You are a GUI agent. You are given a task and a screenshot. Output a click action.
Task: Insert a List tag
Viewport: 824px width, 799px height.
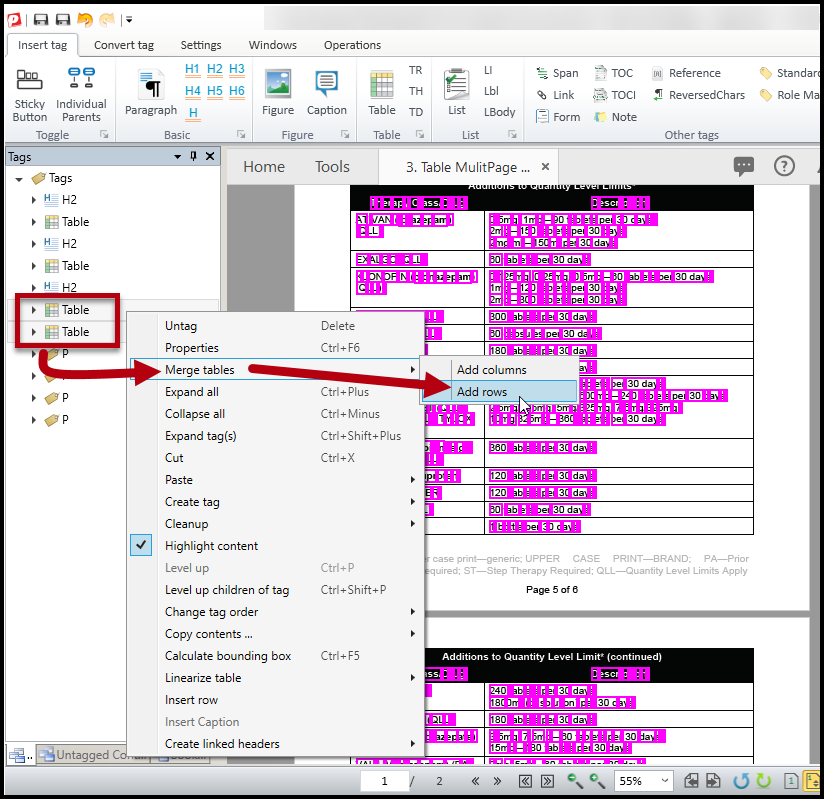click(456, 93)
